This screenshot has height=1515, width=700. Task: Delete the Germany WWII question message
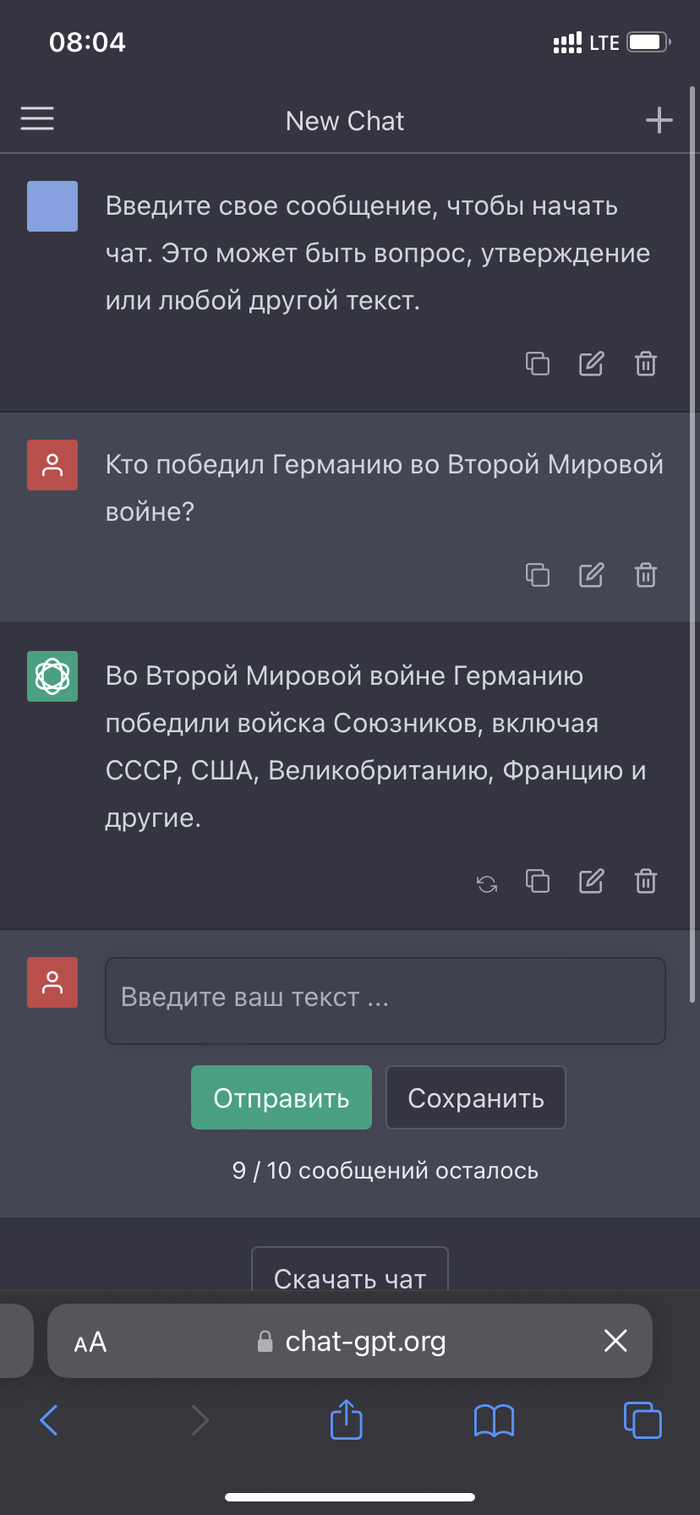646,574
